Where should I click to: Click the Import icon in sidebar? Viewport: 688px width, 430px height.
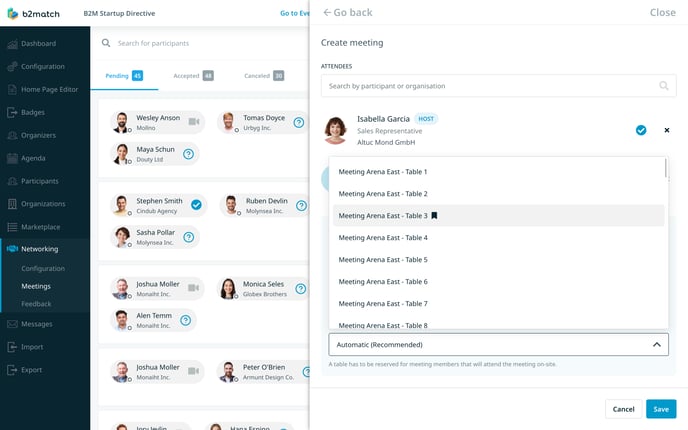pos(12,347)
